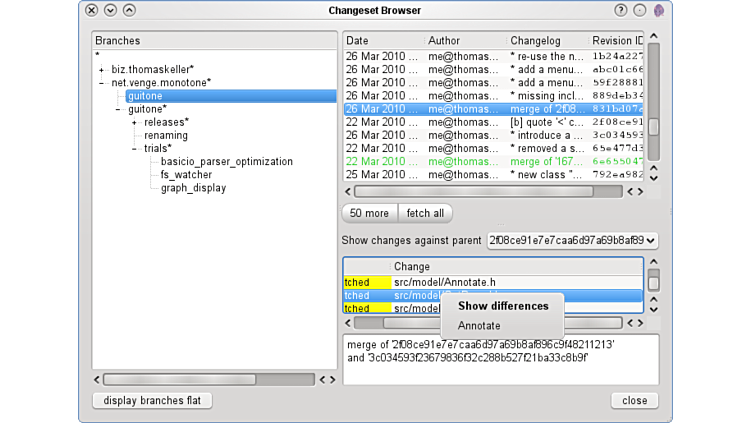This screenshot has width=752, height=423.
Task: Collapse the trials branch node
Action: (x=134, y=148)
